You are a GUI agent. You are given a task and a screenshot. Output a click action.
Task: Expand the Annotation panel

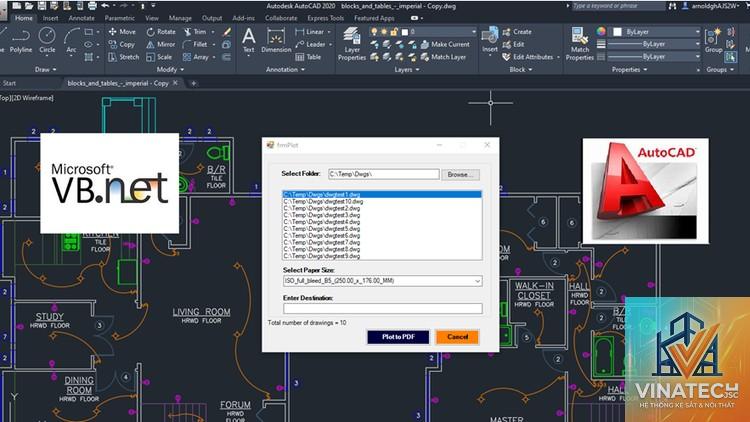pyautogui.click(x=286, y=69)
